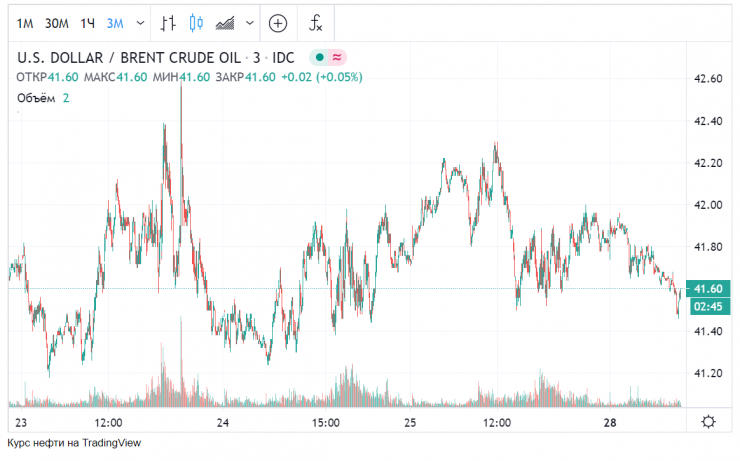
Task: Click the pink approximate data icon
Action: 337,57
